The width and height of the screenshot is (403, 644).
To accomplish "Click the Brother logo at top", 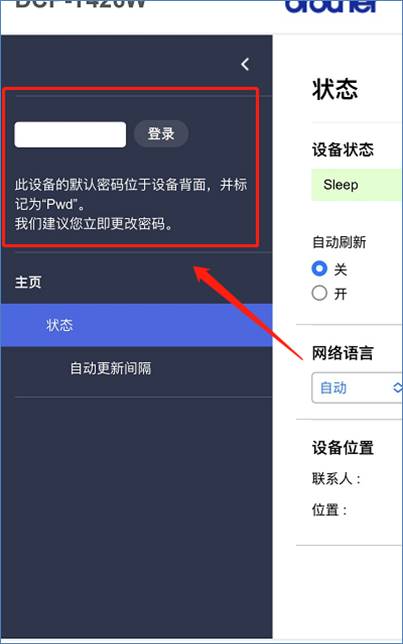I will point(330,6).
